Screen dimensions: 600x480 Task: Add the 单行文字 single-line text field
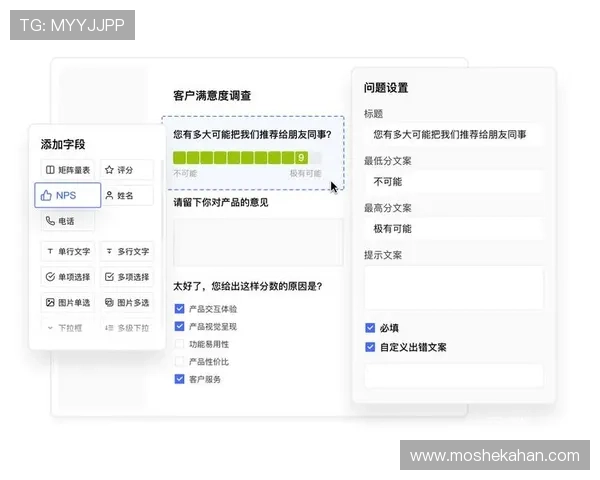pyautogui.click(x=68, y=251)
